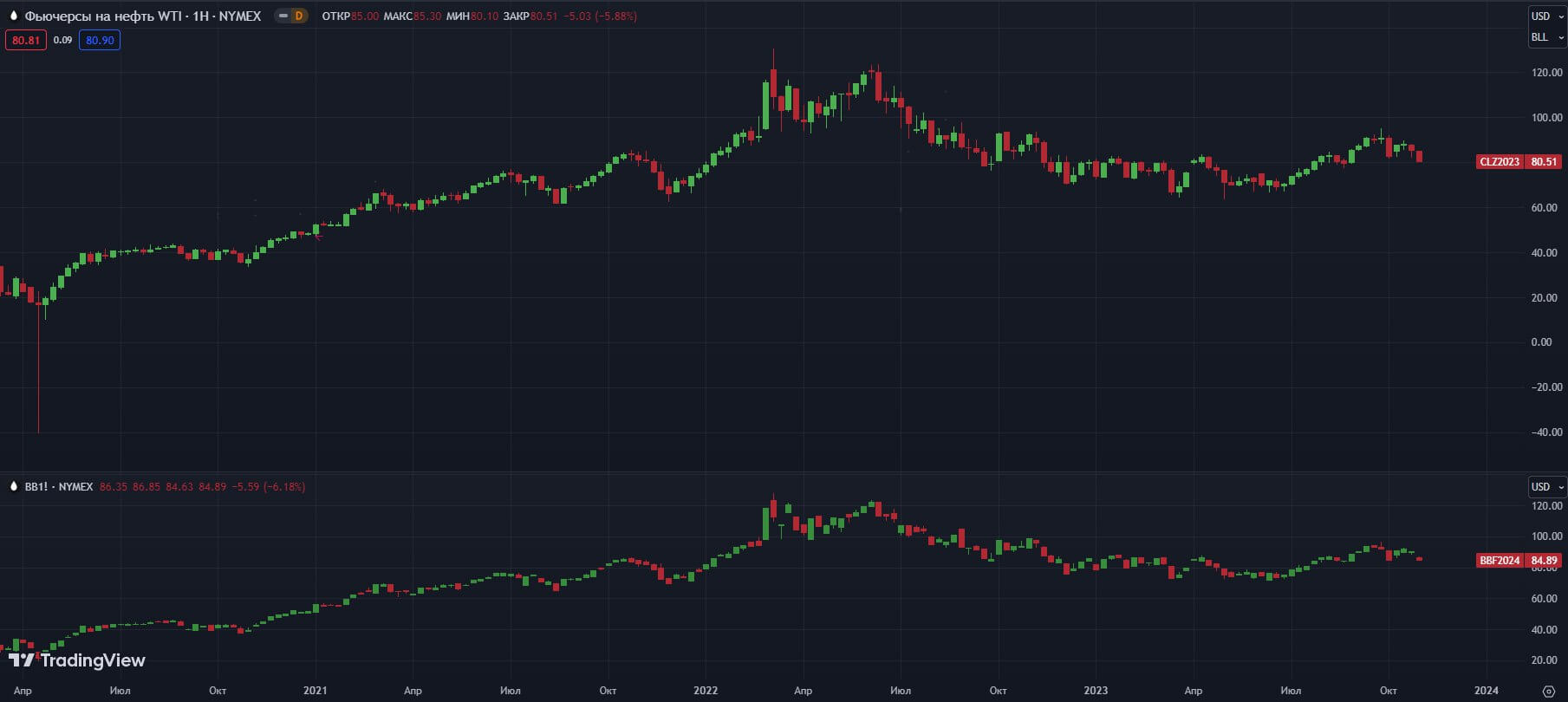Open USD currency dropdown in top pane
Screen dimensions: 1568x702
(1547, 16)
